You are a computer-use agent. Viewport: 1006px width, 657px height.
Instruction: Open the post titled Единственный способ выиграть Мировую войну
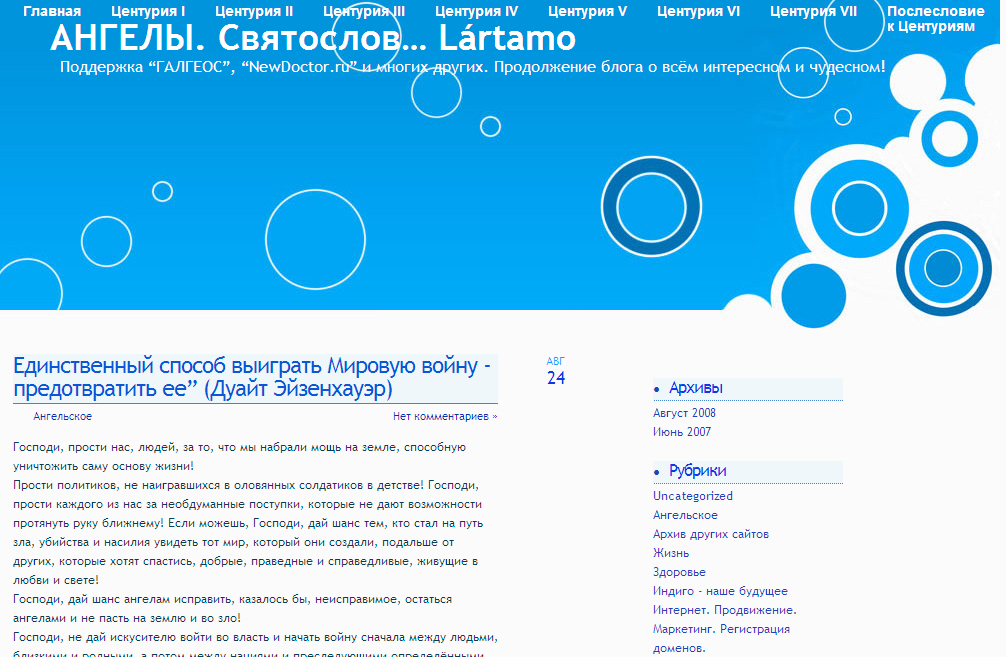[x=252, y=376]
